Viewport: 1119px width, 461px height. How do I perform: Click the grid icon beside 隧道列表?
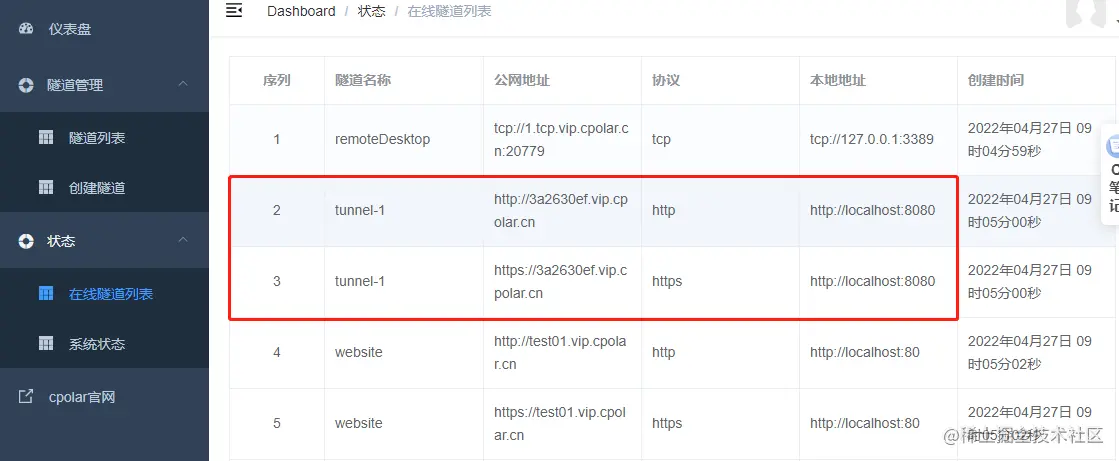pyautogui.click(x=46, y=138)
